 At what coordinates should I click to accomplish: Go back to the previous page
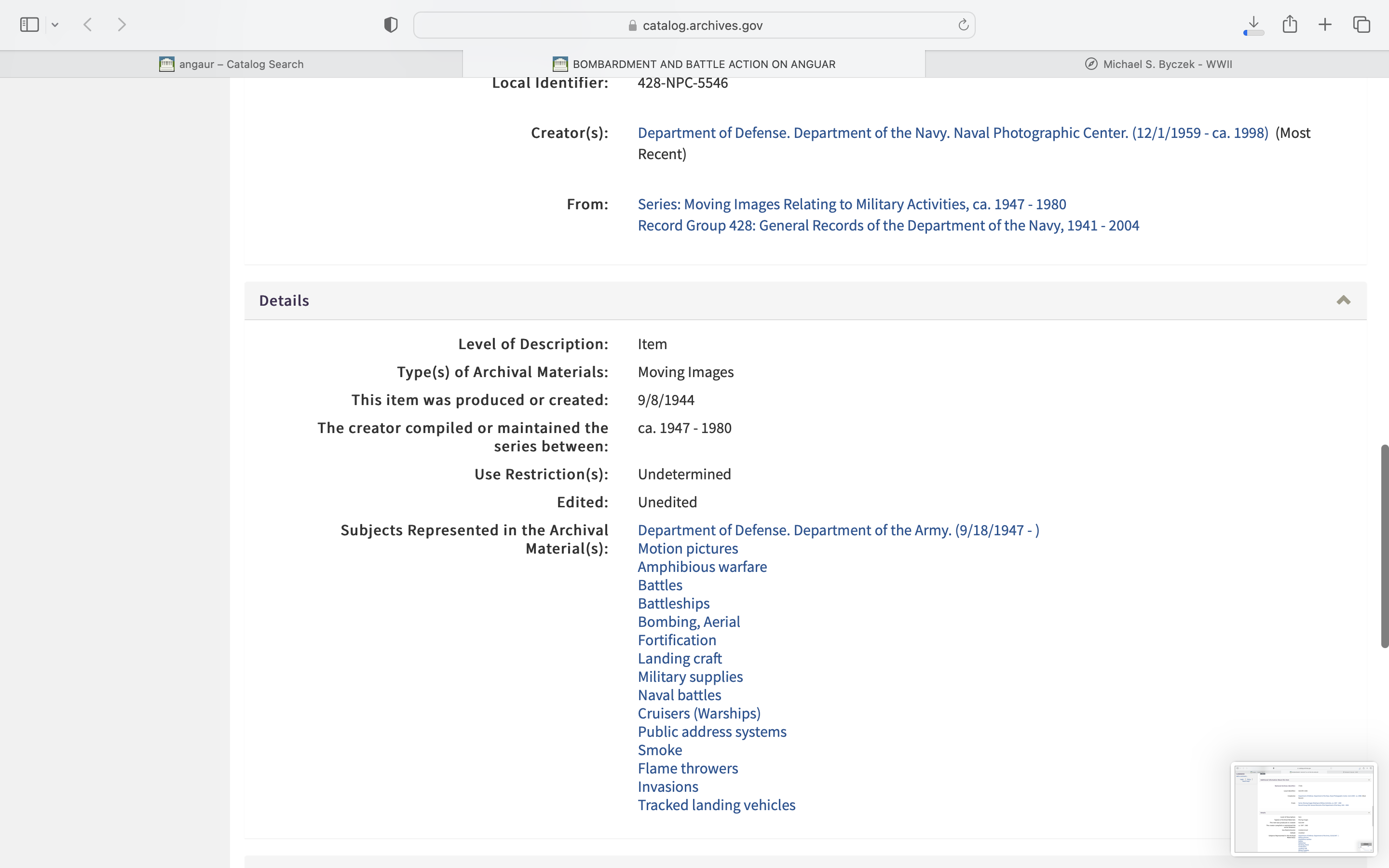coord(88,25)
